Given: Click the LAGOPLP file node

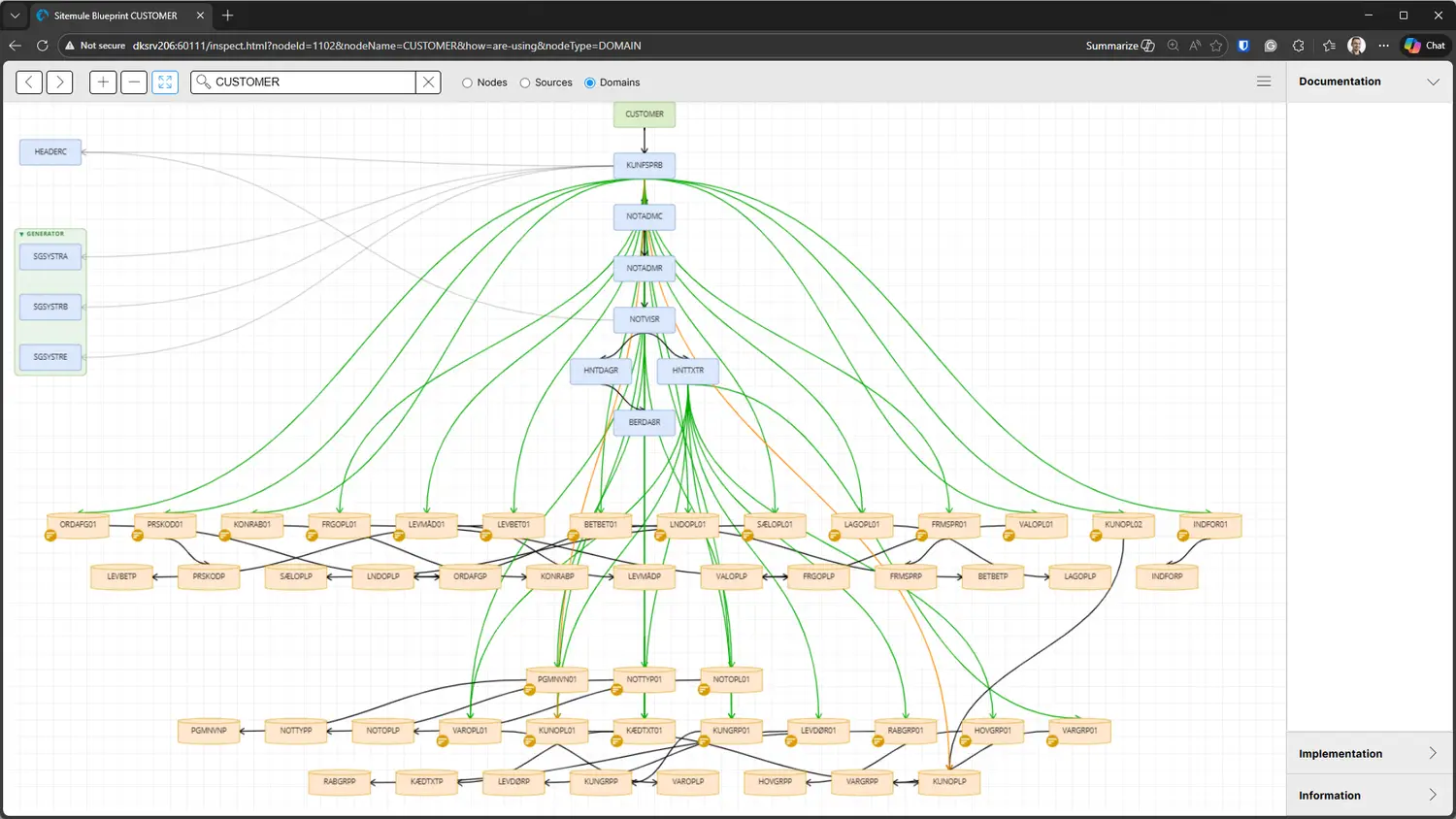Looking at the screenshot, I should coord(1079,576).
